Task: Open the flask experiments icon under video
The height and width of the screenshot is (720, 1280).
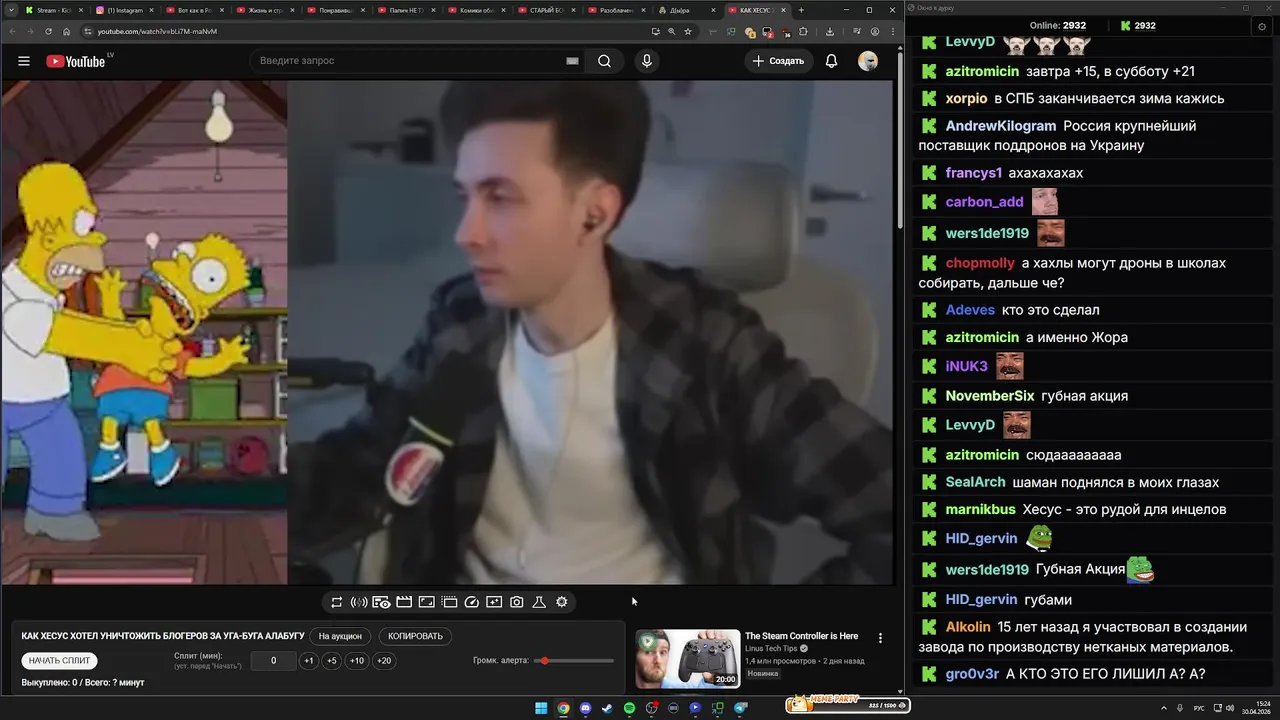Action: [539, 602]
